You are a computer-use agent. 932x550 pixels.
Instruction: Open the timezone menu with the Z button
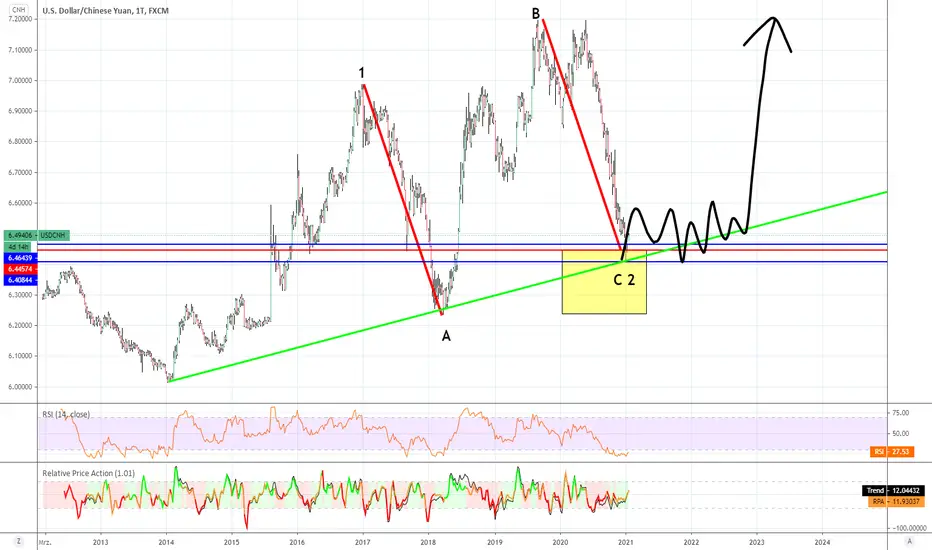click(x=18, y=542)
